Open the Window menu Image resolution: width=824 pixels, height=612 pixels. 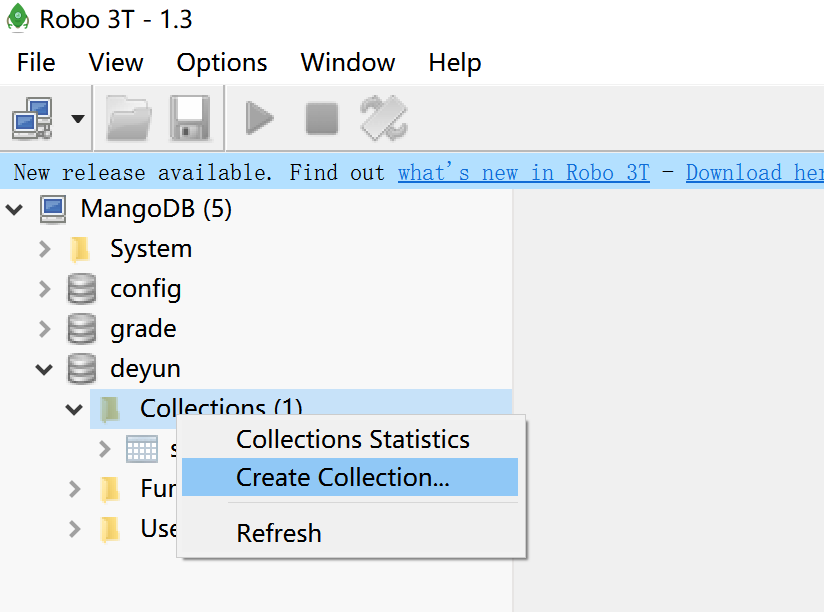click(348, 63)
